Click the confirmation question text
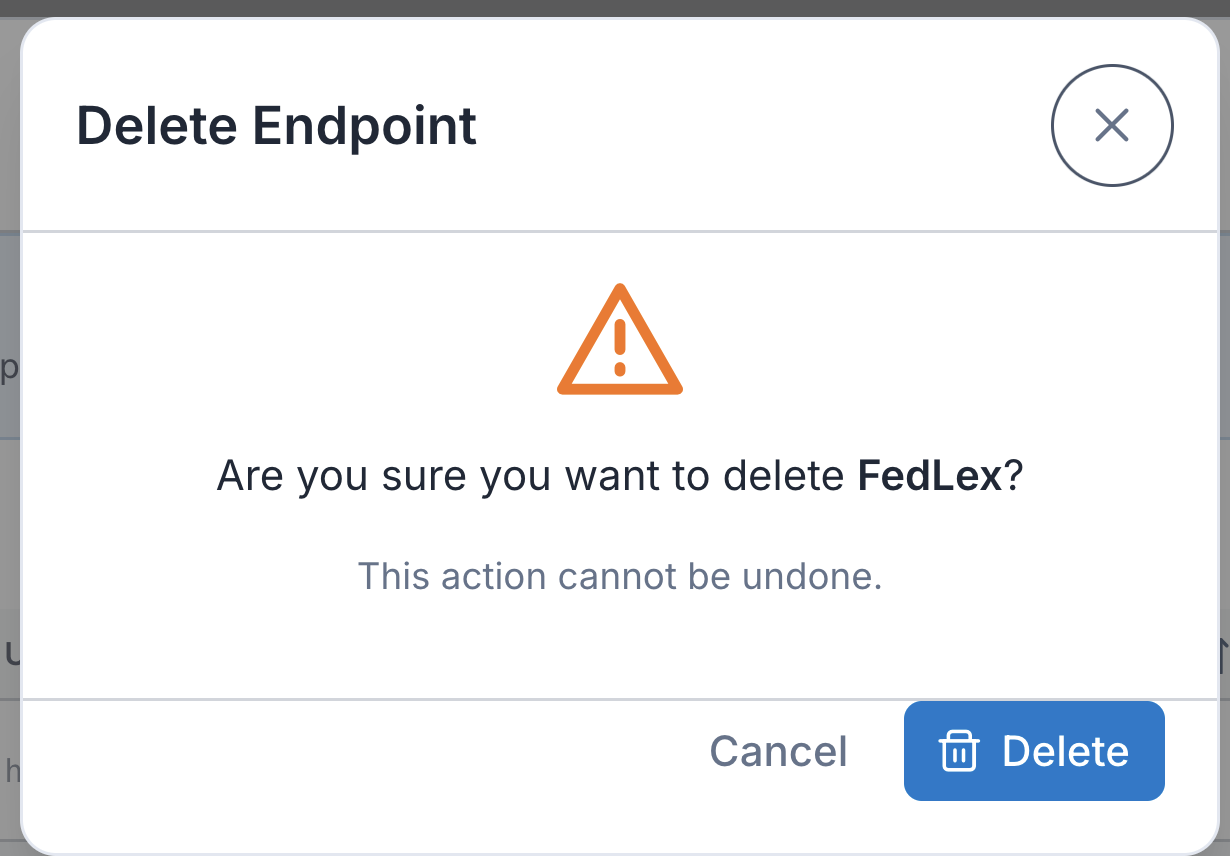Image resolution: width=1230 pixels, height=856 pixels. click(x=619, y=476)
